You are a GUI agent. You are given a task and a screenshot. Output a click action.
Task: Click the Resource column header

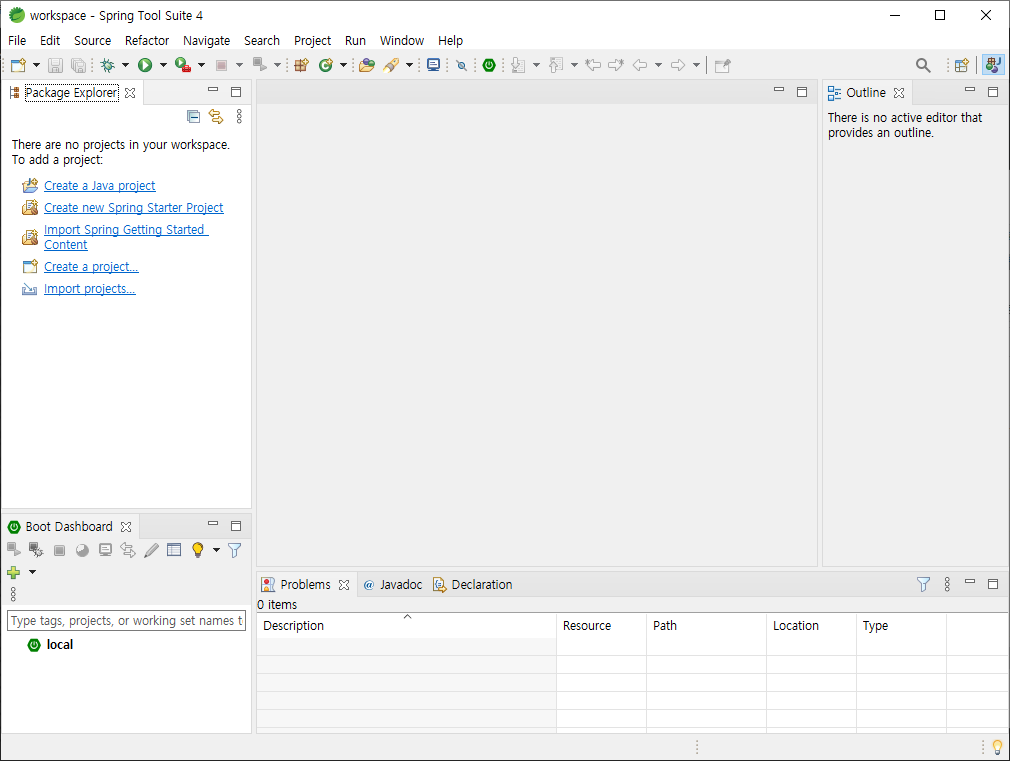click(601, 626)
